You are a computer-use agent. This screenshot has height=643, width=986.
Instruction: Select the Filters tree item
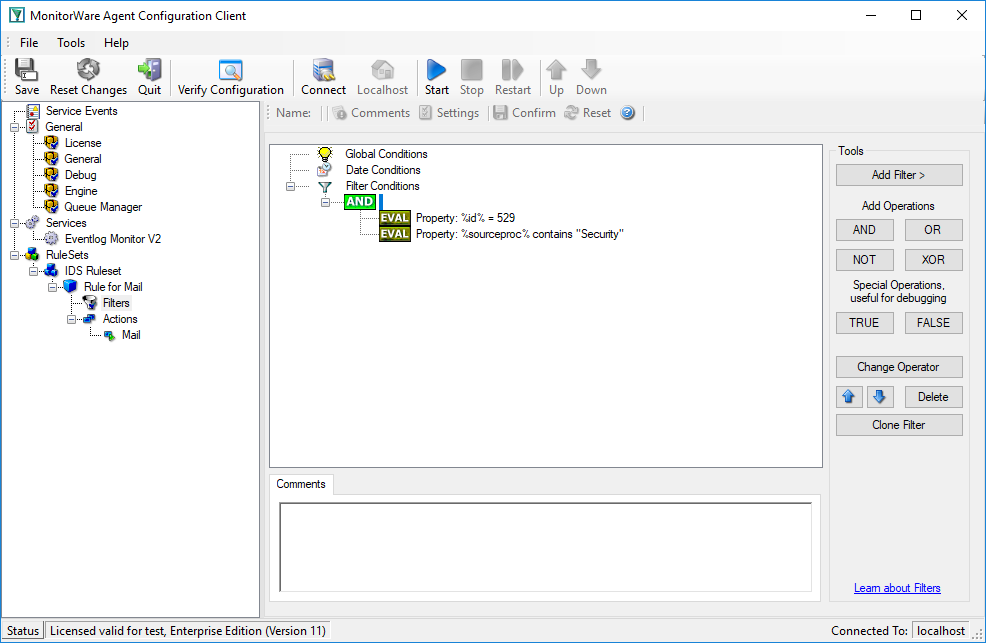coord(116,303)
